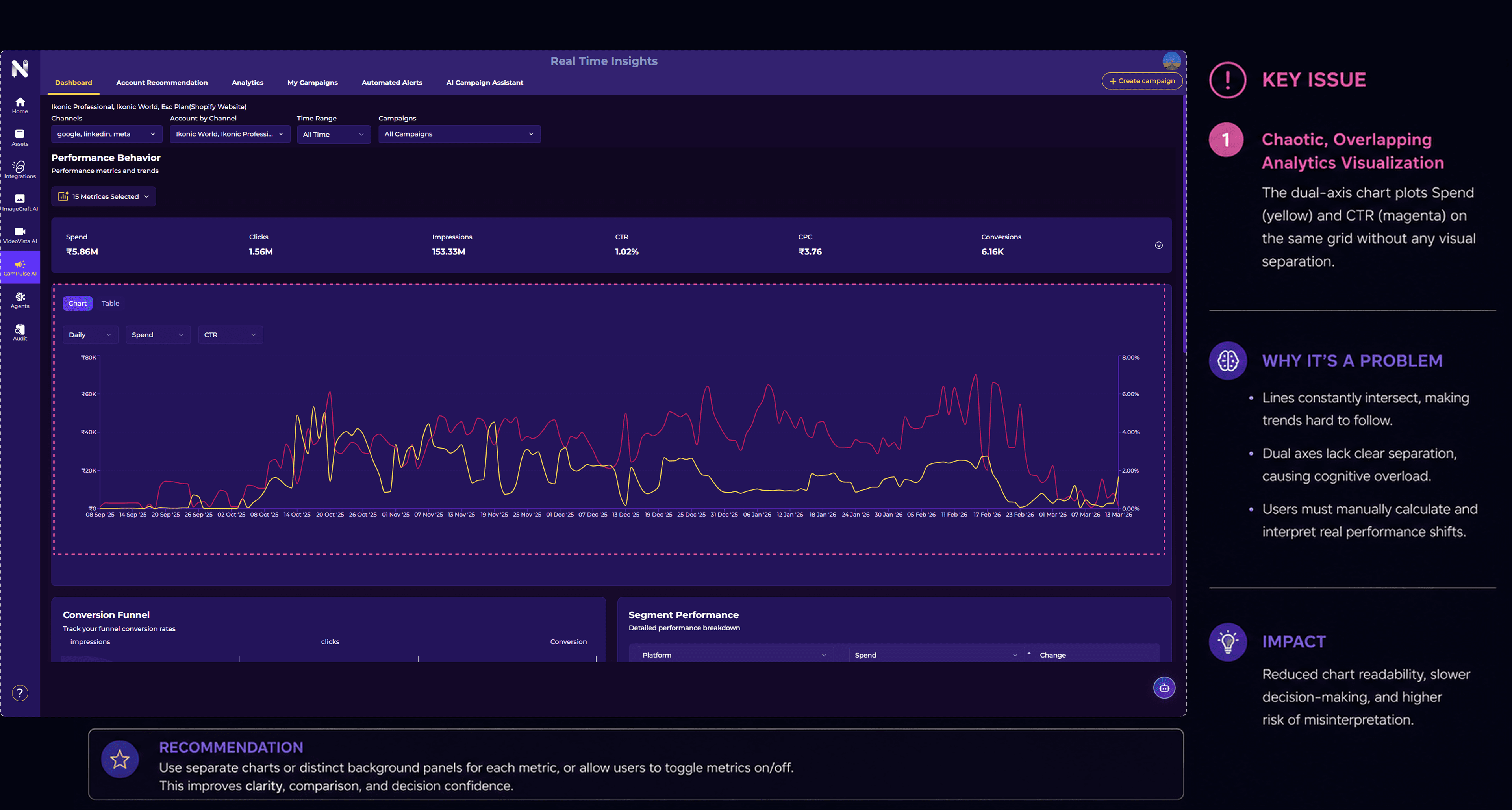The height and width of the screenshot is (810, 1512).
Task: Open the Platform dropdown in Segment Performance
Action: click(734, 654)
